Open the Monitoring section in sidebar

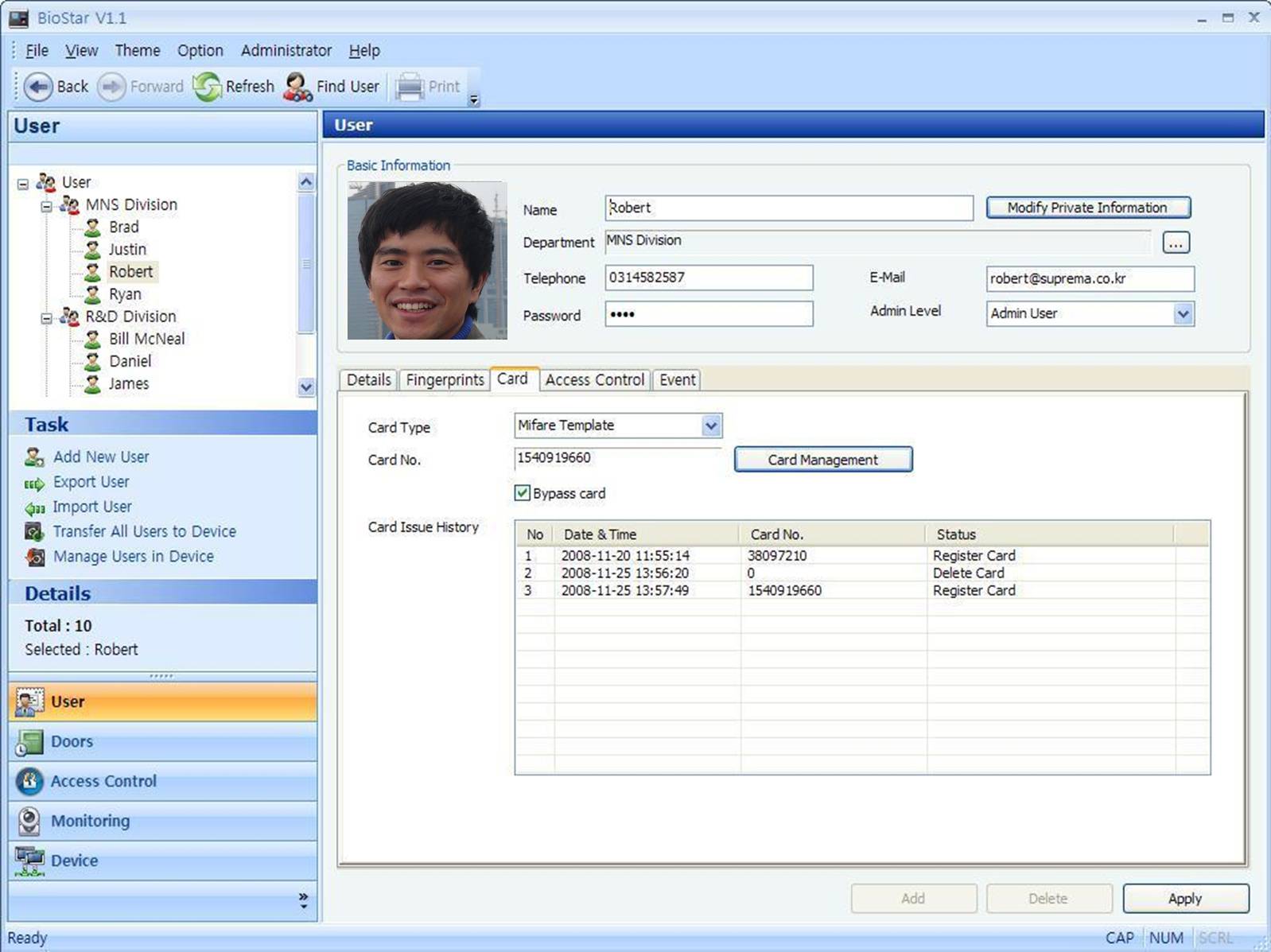coord(89,821)
